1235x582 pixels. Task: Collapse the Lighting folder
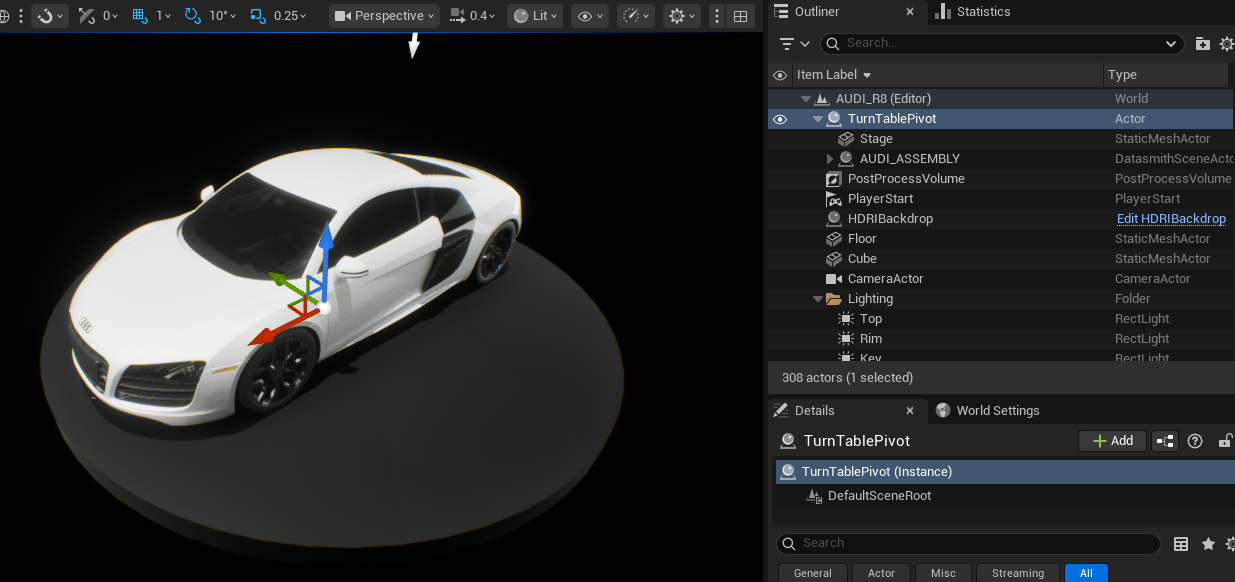tap(818, 299)
